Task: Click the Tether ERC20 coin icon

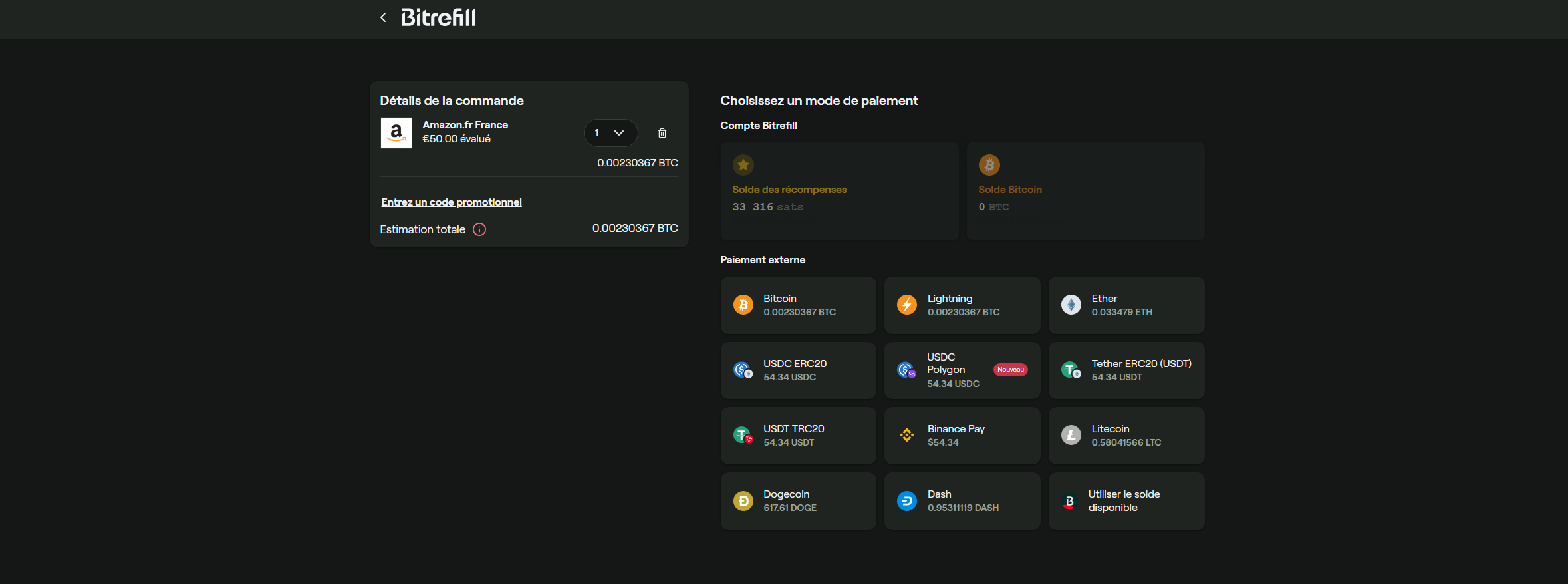Action: click(1071, 370)
